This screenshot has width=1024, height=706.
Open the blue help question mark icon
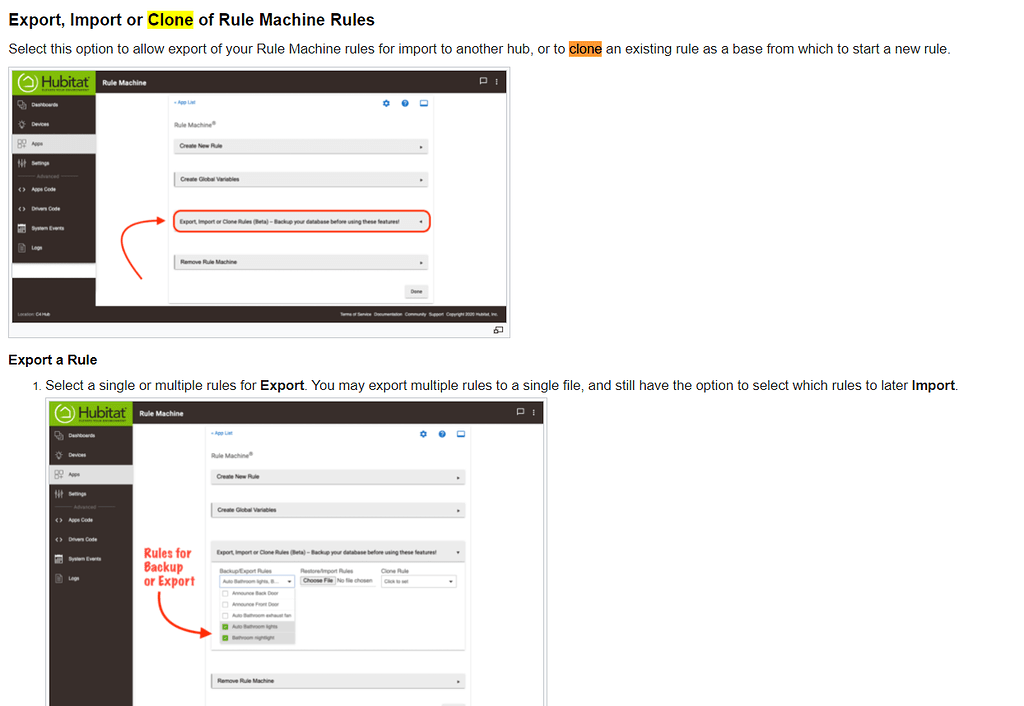point(442,433)
